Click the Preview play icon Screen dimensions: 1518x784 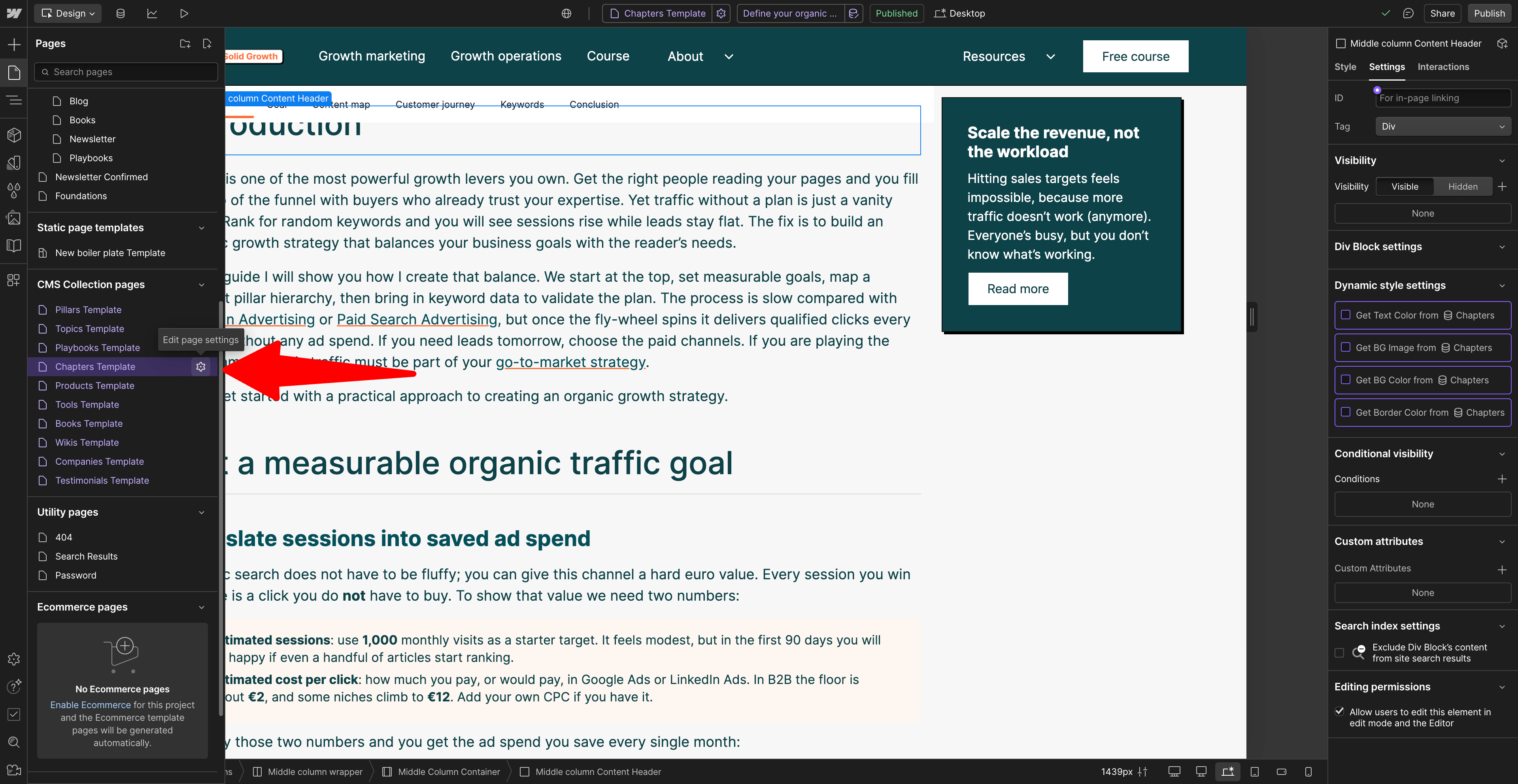pos(184,13)
